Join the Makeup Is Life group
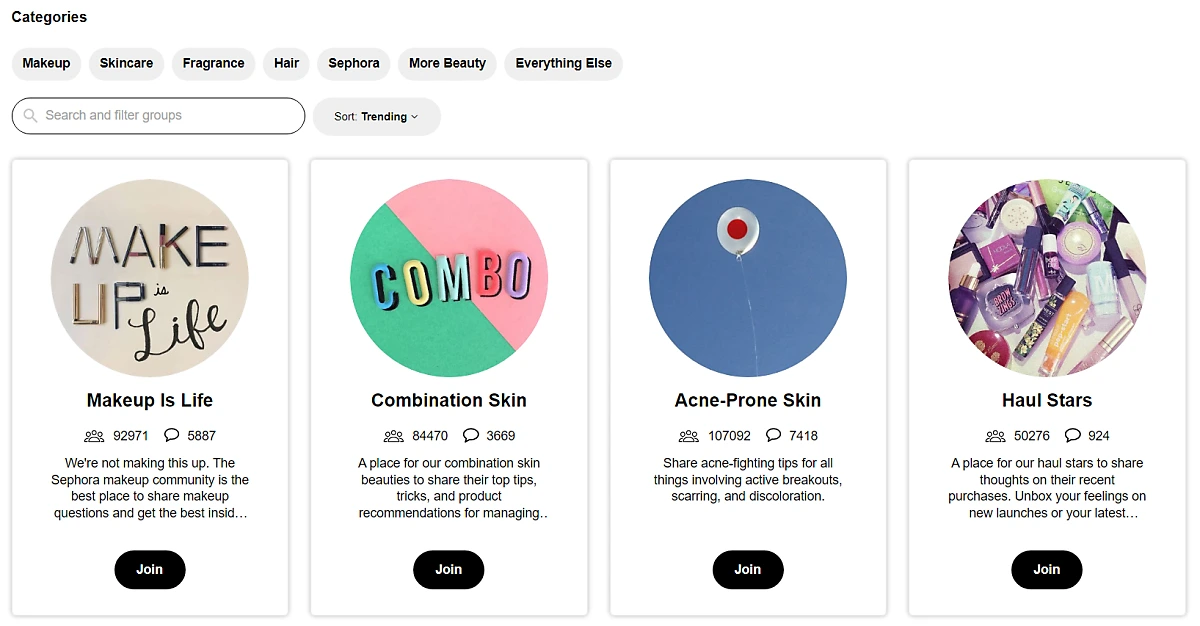The image size is (1200, 626). (x=150, y=570)
